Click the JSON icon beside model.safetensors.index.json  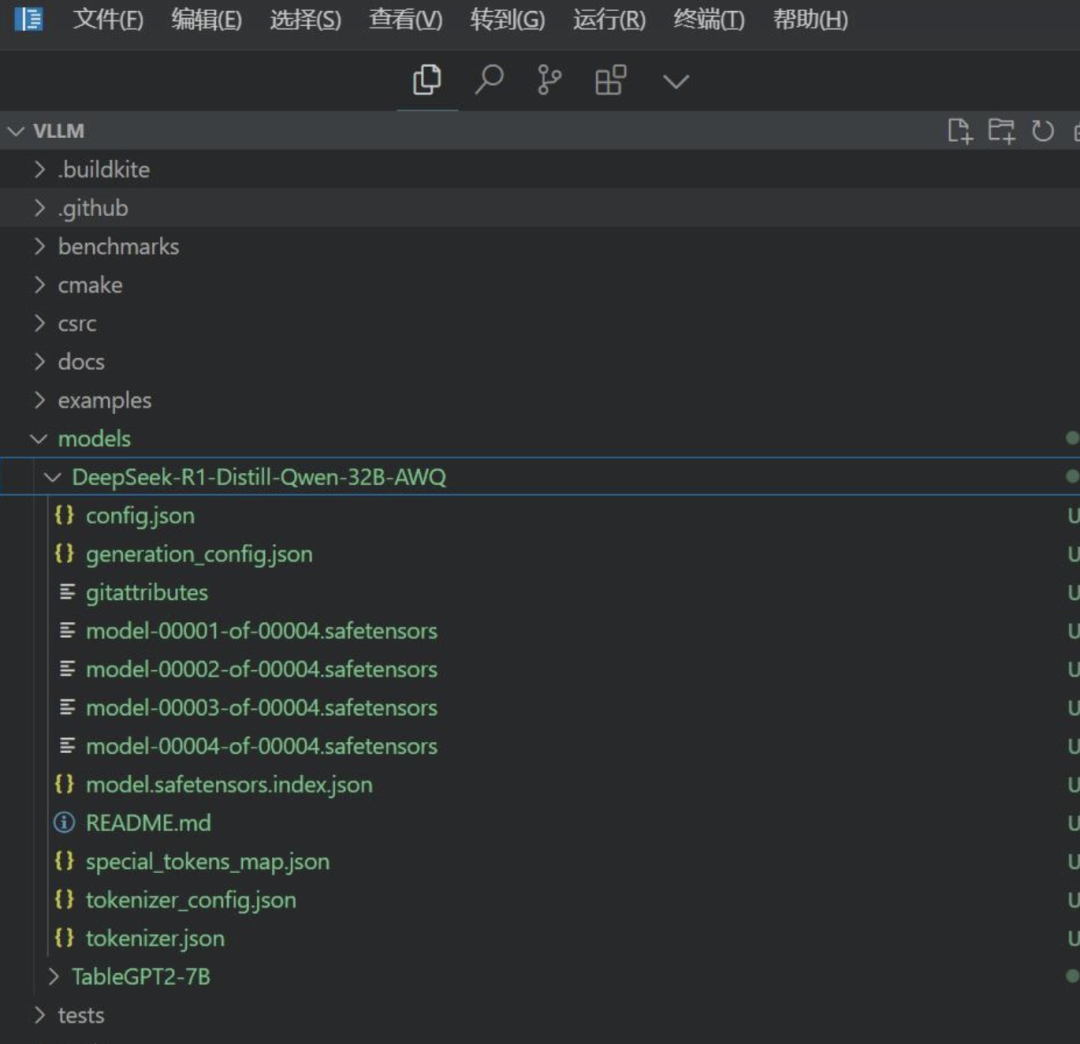pos(64,784)
